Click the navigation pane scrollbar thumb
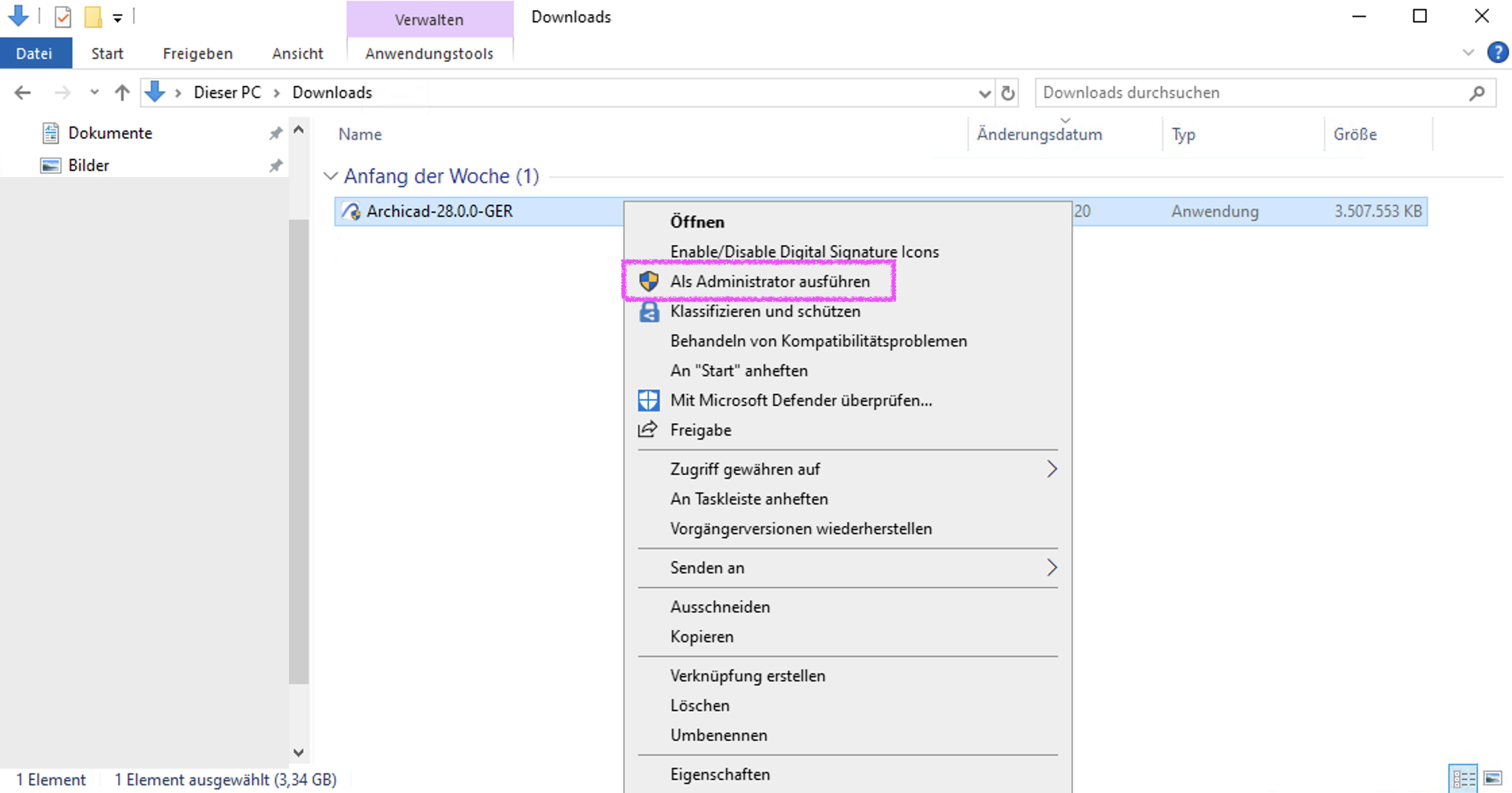Screen dimensions: 1512x793 click(298, 451)
